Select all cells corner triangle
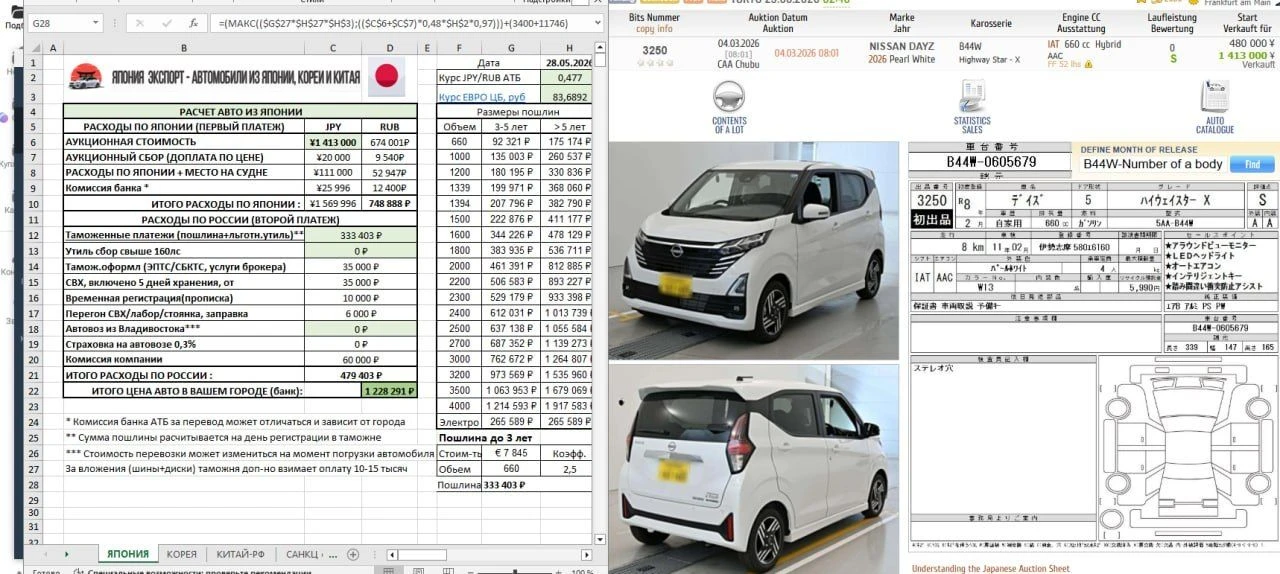The image size is (1280, 574). tap(36, 47)
